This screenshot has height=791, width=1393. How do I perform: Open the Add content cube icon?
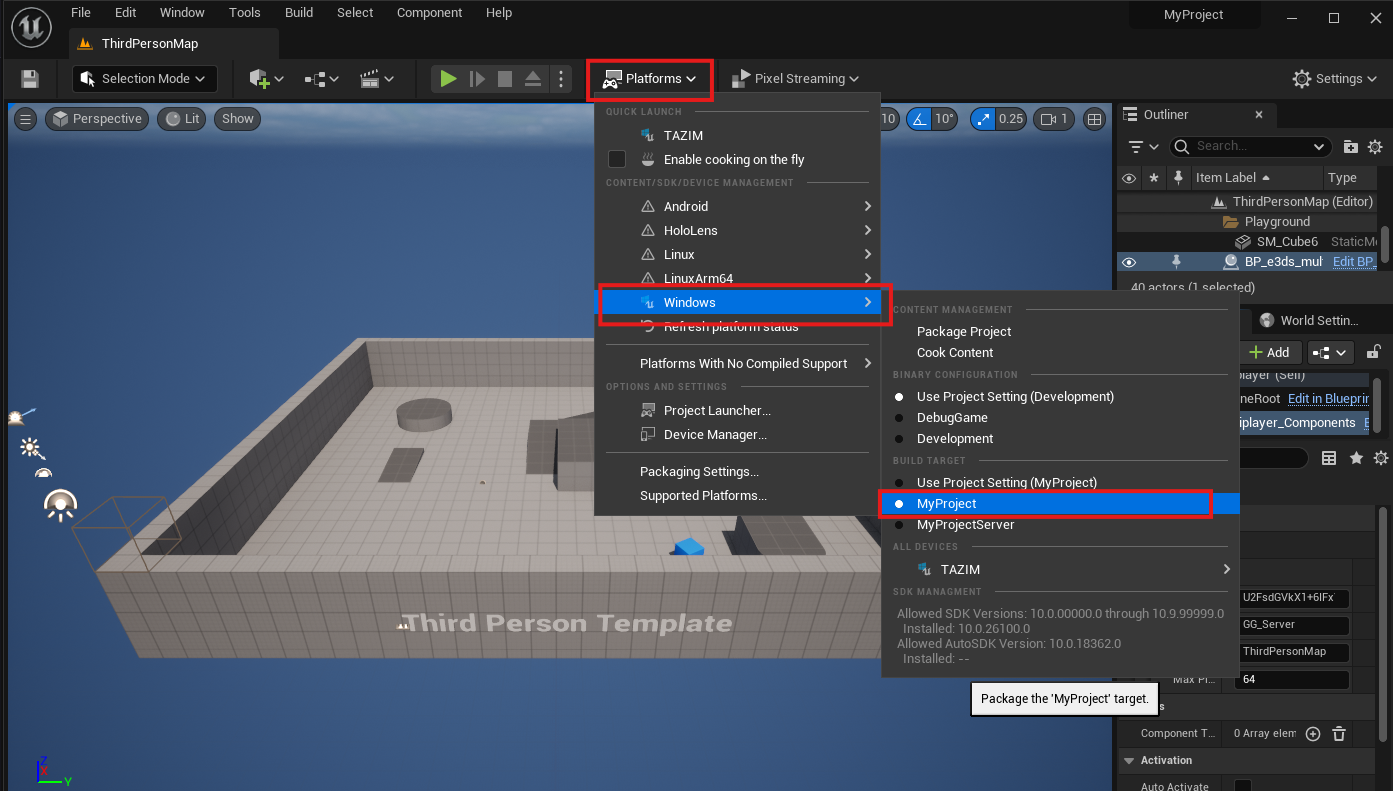265,79
